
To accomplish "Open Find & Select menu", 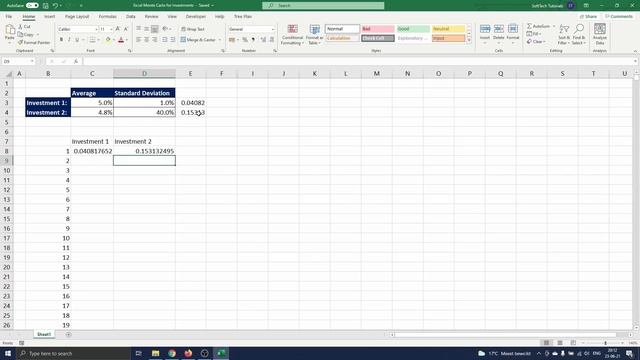I will point(579,35).
